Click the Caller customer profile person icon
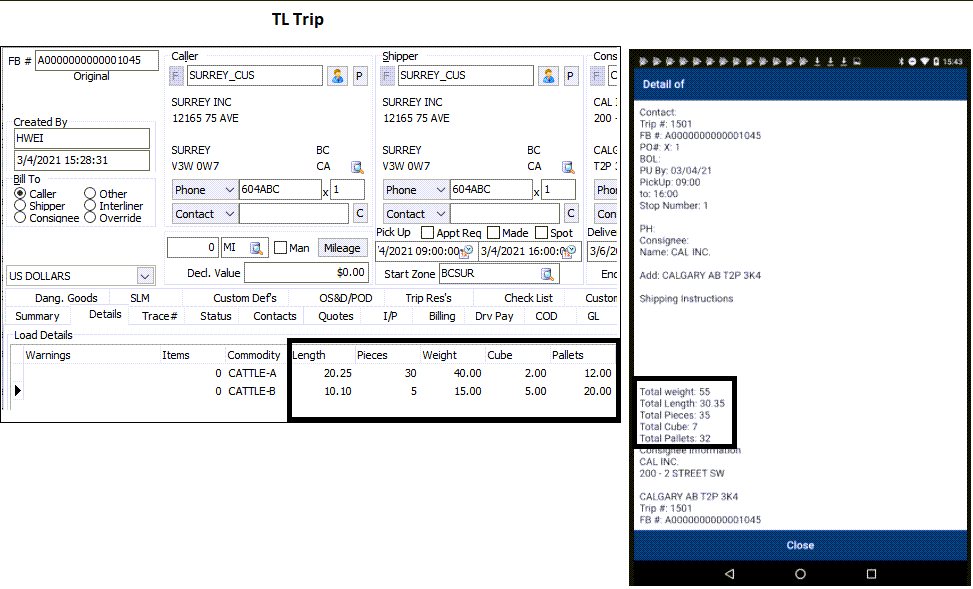Viewport: 973px width, 589px height. (x=337, y=76)
